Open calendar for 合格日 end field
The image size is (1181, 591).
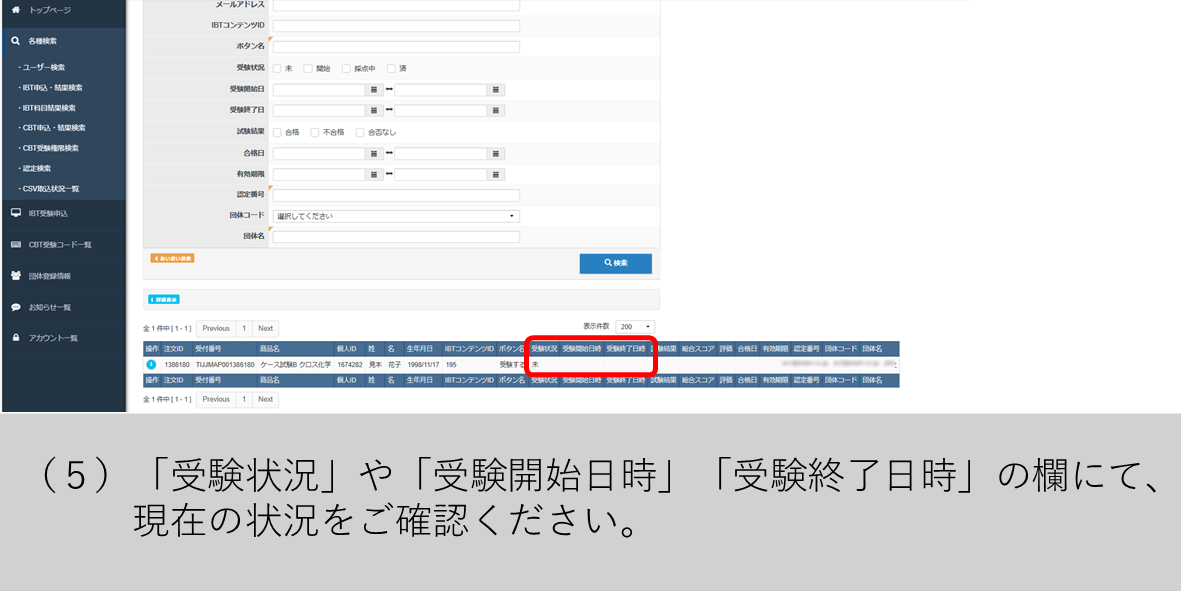point(496,154)
